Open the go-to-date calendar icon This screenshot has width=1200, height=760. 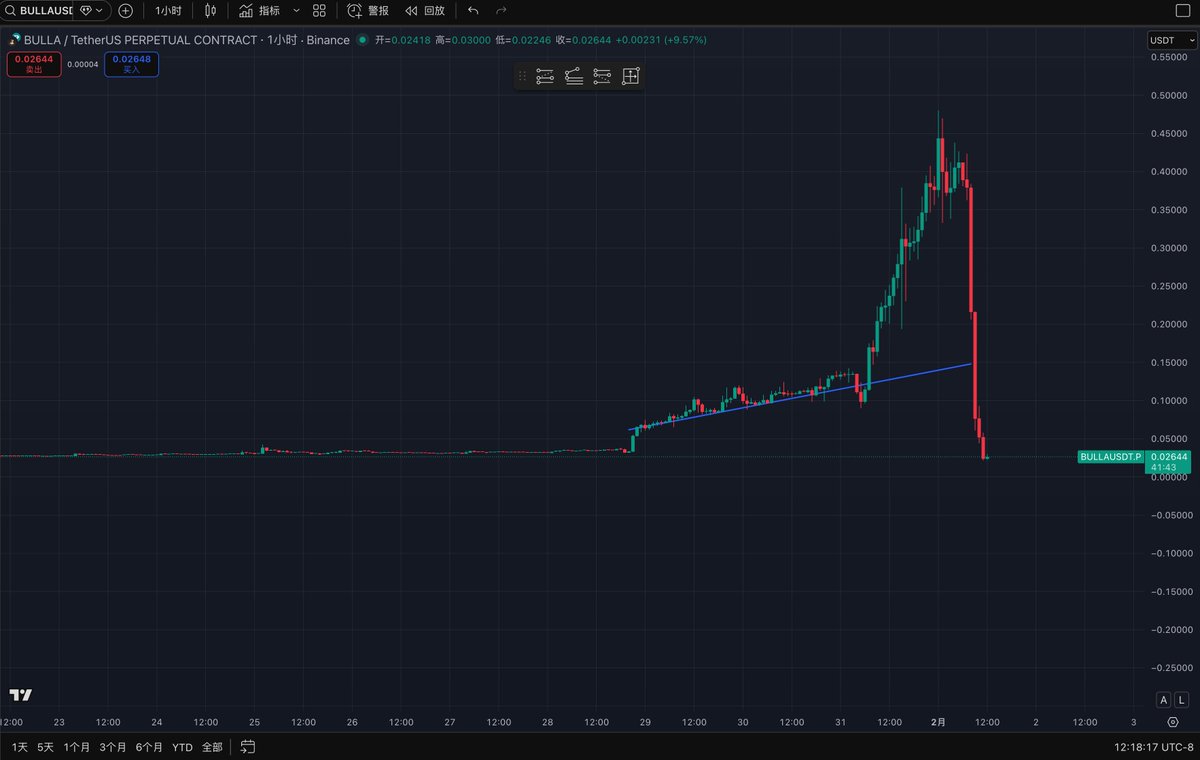coord(248,747)
